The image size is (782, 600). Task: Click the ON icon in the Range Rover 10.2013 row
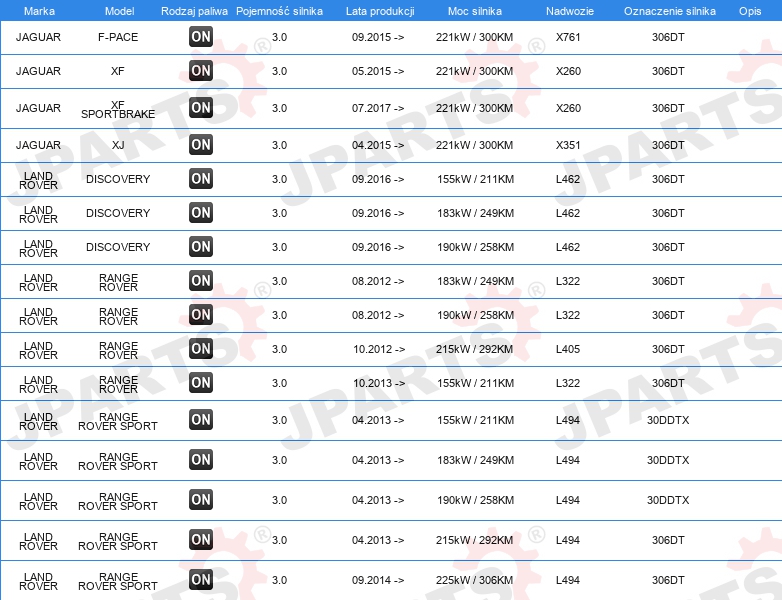click(201, 383)
